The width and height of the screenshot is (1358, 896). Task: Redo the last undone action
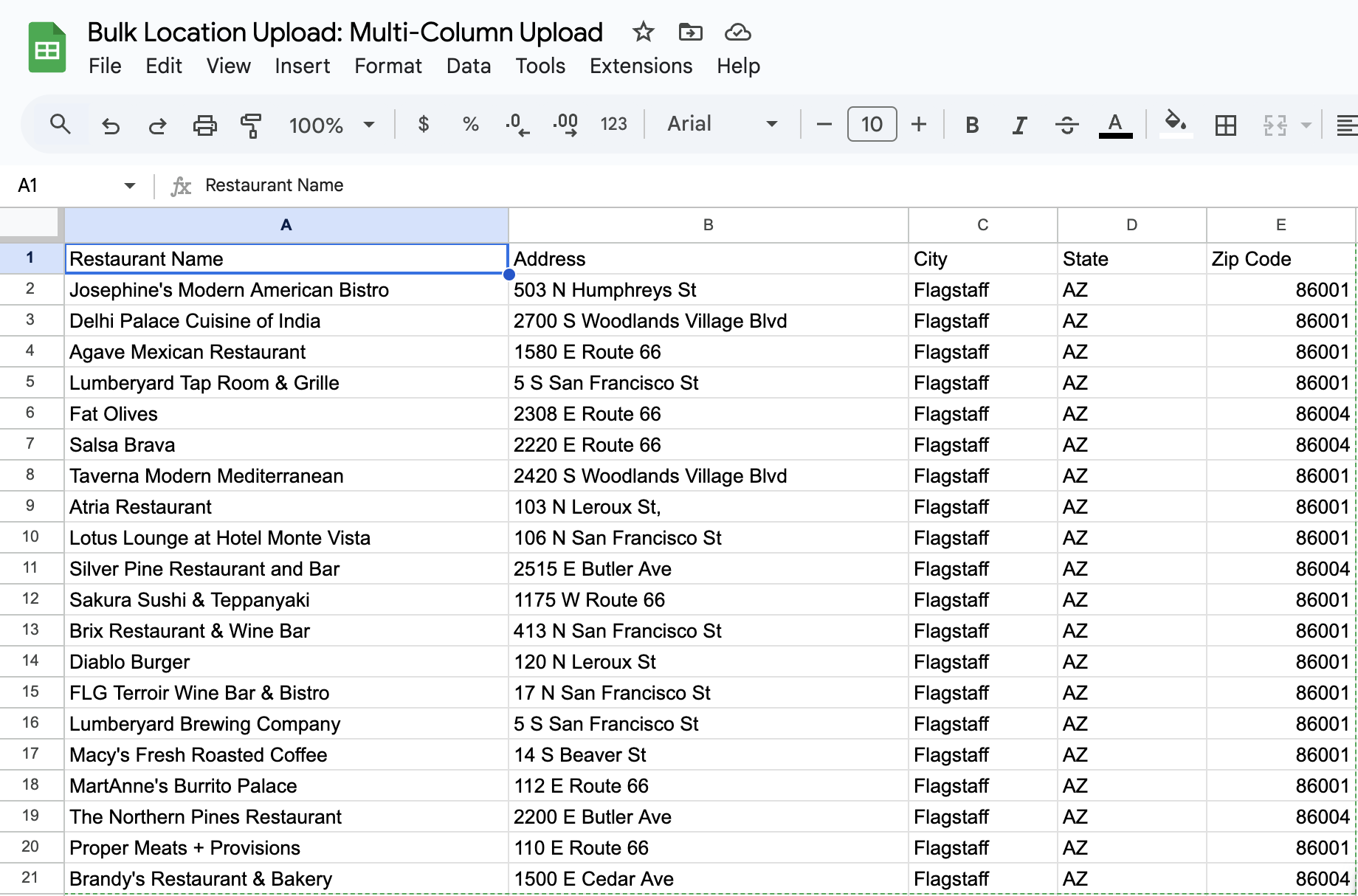click(157, 125)
